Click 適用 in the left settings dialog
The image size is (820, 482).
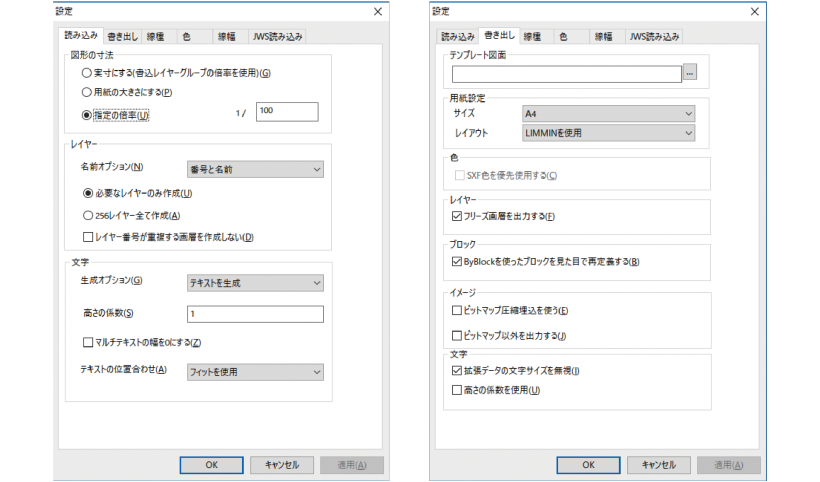[352, 465]
